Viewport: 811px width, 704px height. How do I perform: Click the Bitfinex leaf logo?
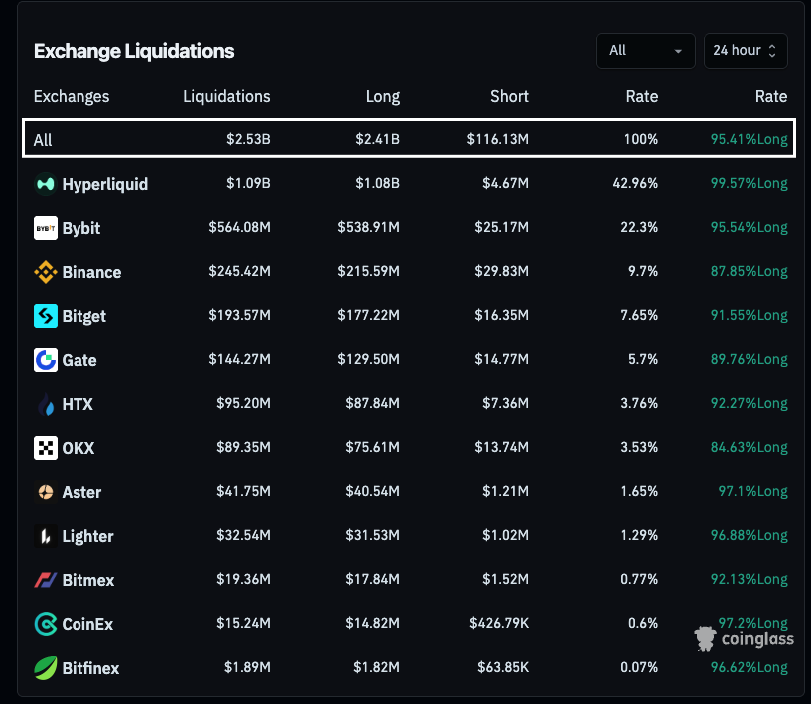click(46, 668)
